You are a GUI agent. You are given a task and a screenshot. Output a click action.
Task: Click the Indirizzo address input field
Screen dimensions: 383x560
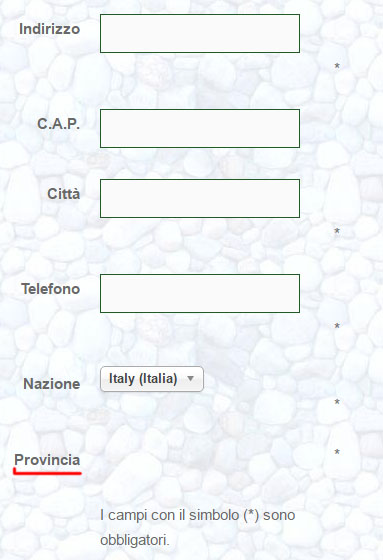[x=200, y=34]
